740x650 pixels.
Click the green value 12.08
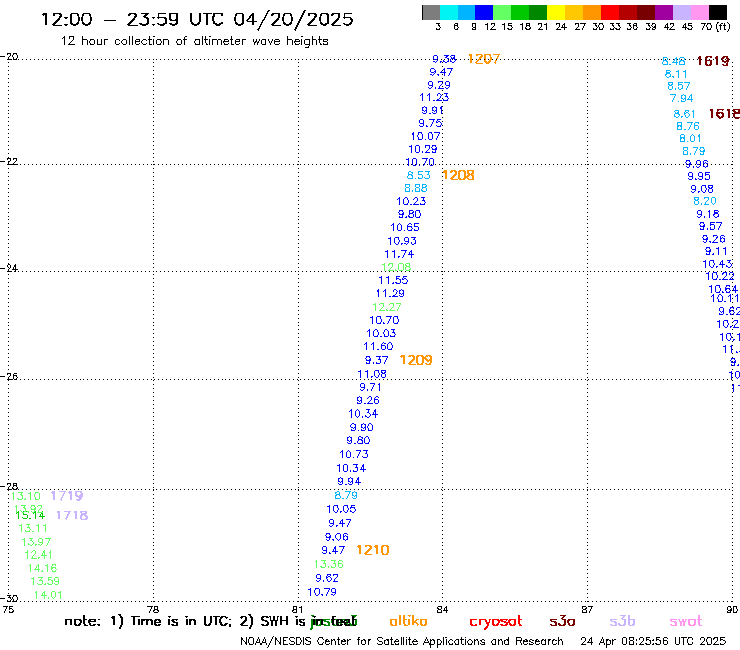pos(396,267)
